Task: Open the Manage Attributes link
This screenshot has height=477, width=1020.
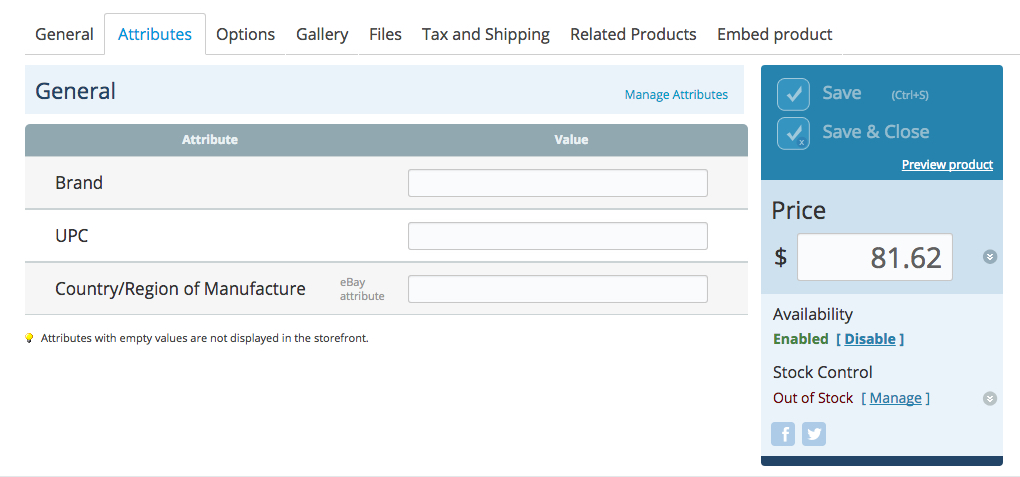Action: (x=676, y=94)
